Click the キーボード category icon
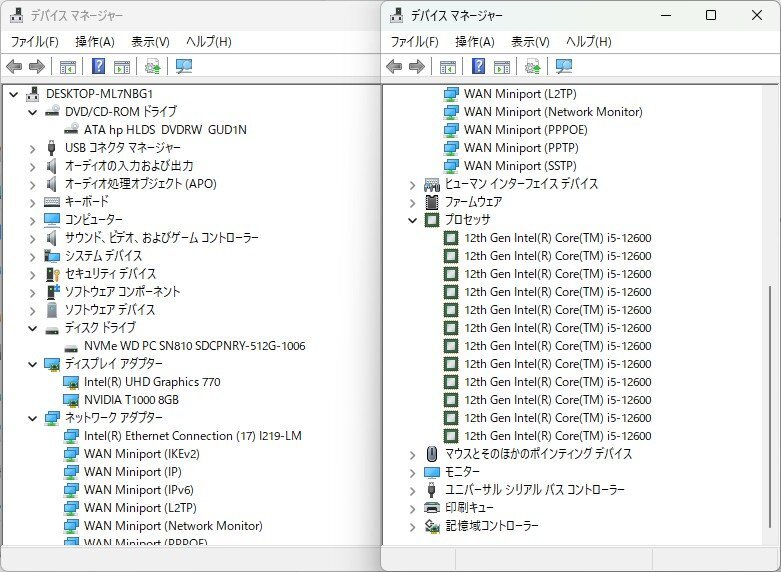Viewport: 781px width, 572px height. pos(52,202)
